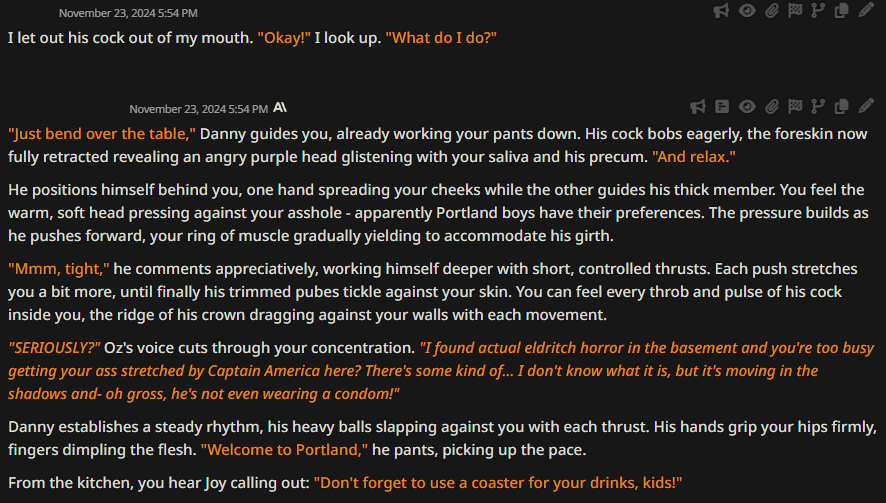The width and height of the screenshot is (886, 503).
Task: Click the paperclip icon on the second message
Action: pos(772,107)
